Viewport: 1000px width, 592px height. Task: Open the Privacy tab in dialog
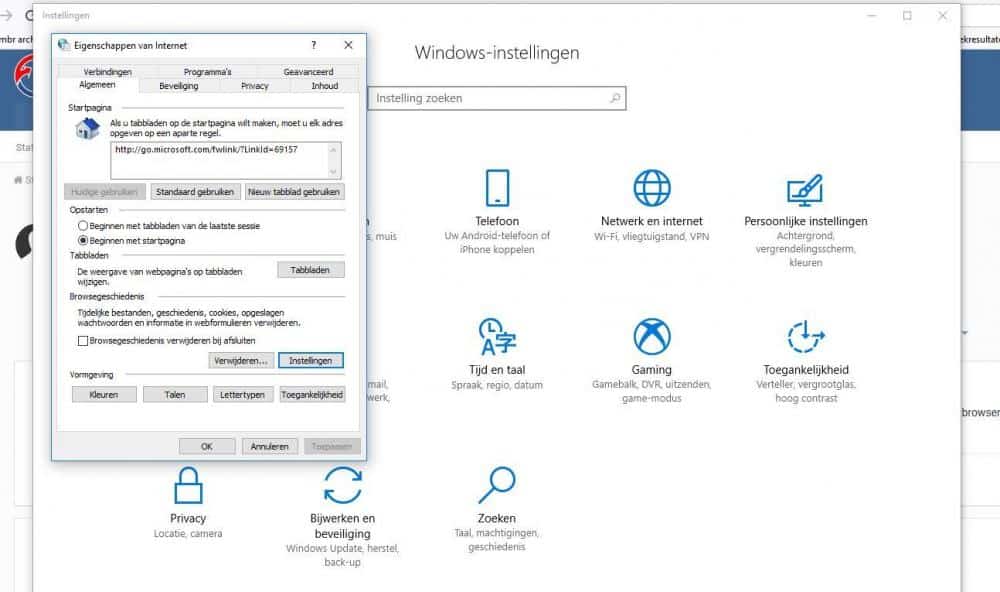[254, 86]
